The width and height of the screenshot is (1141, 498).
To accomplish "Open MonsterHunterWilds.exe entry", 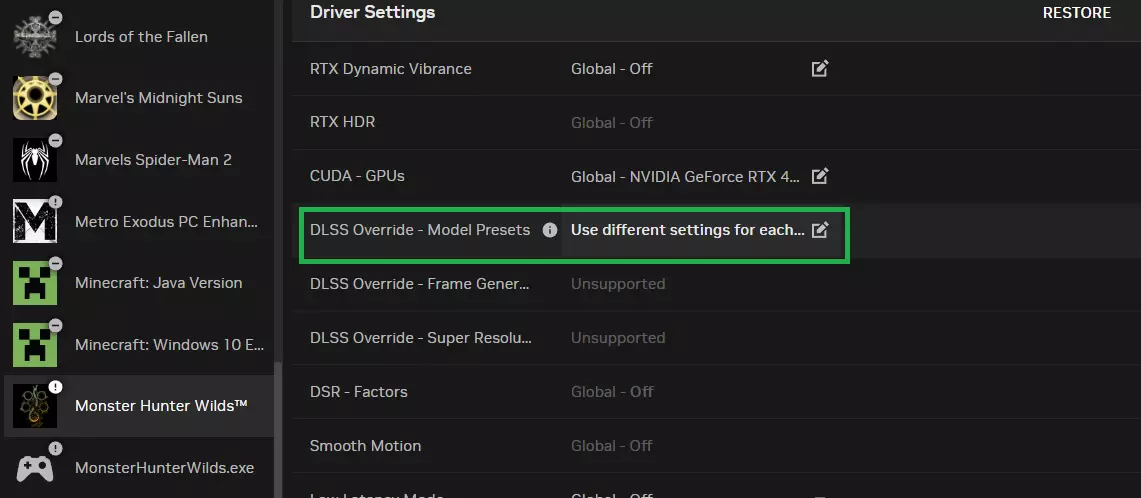I will pos(138,467).
